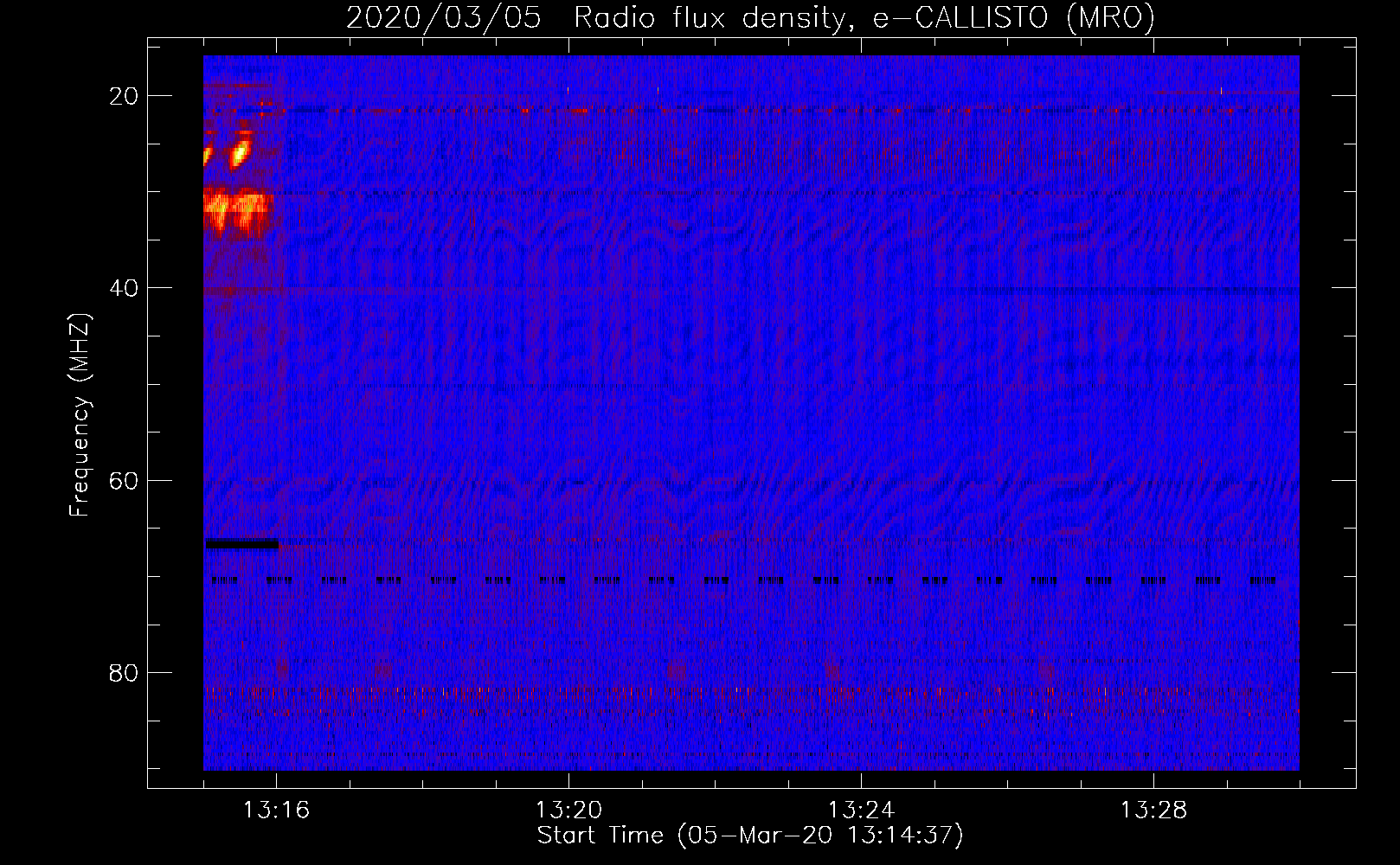Click the time tick label '13:28'
Image resolution: width=1400 pixels, height=865 pixels.
1154,811
